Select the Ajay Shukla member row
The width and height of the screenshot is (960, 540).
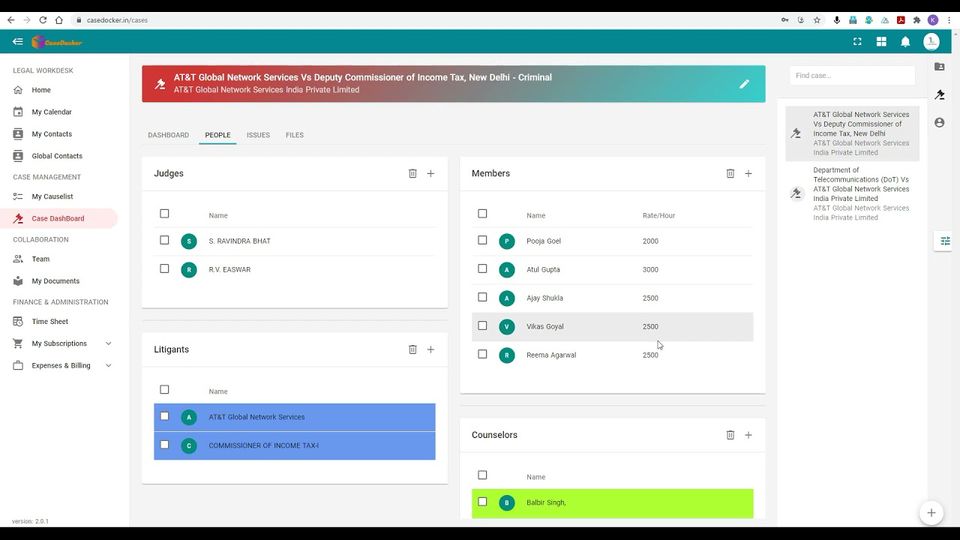coord(612,298)
